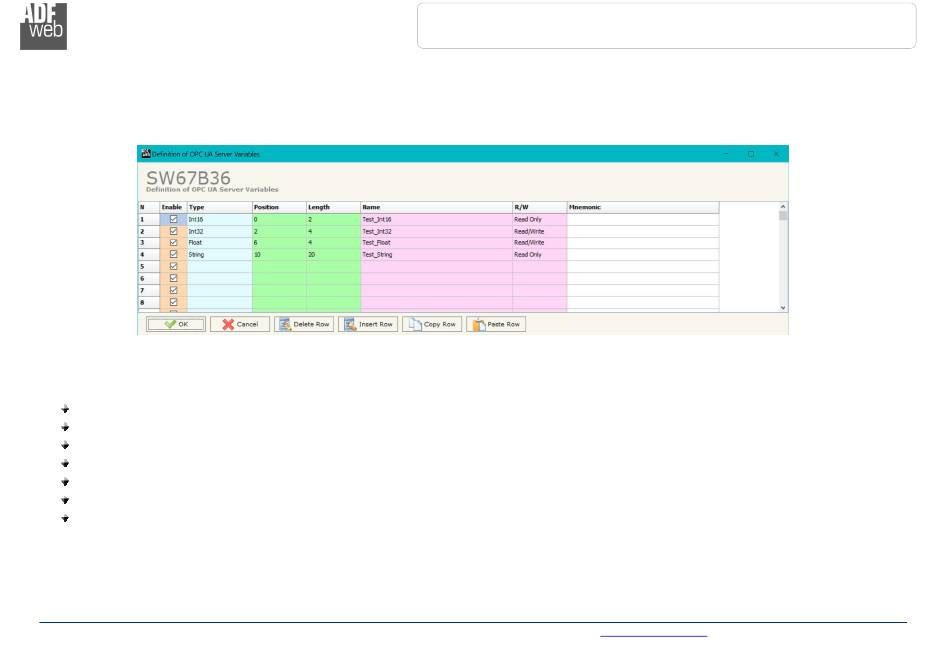Viewport: 950px width, 654px height.
Task: Click the Name column header
Action: [436, 207]
